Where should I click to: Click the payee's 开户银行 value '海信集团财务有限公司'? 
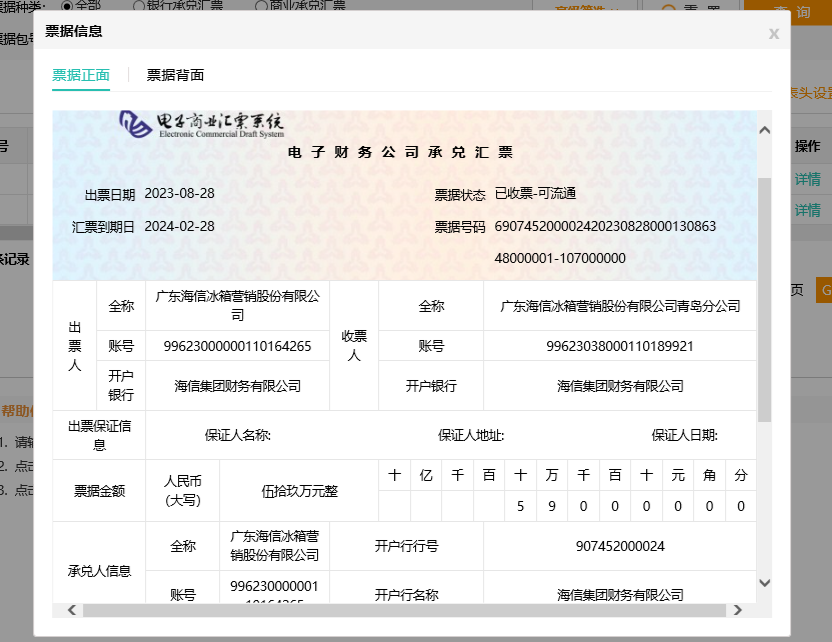(x=620, y=386)
